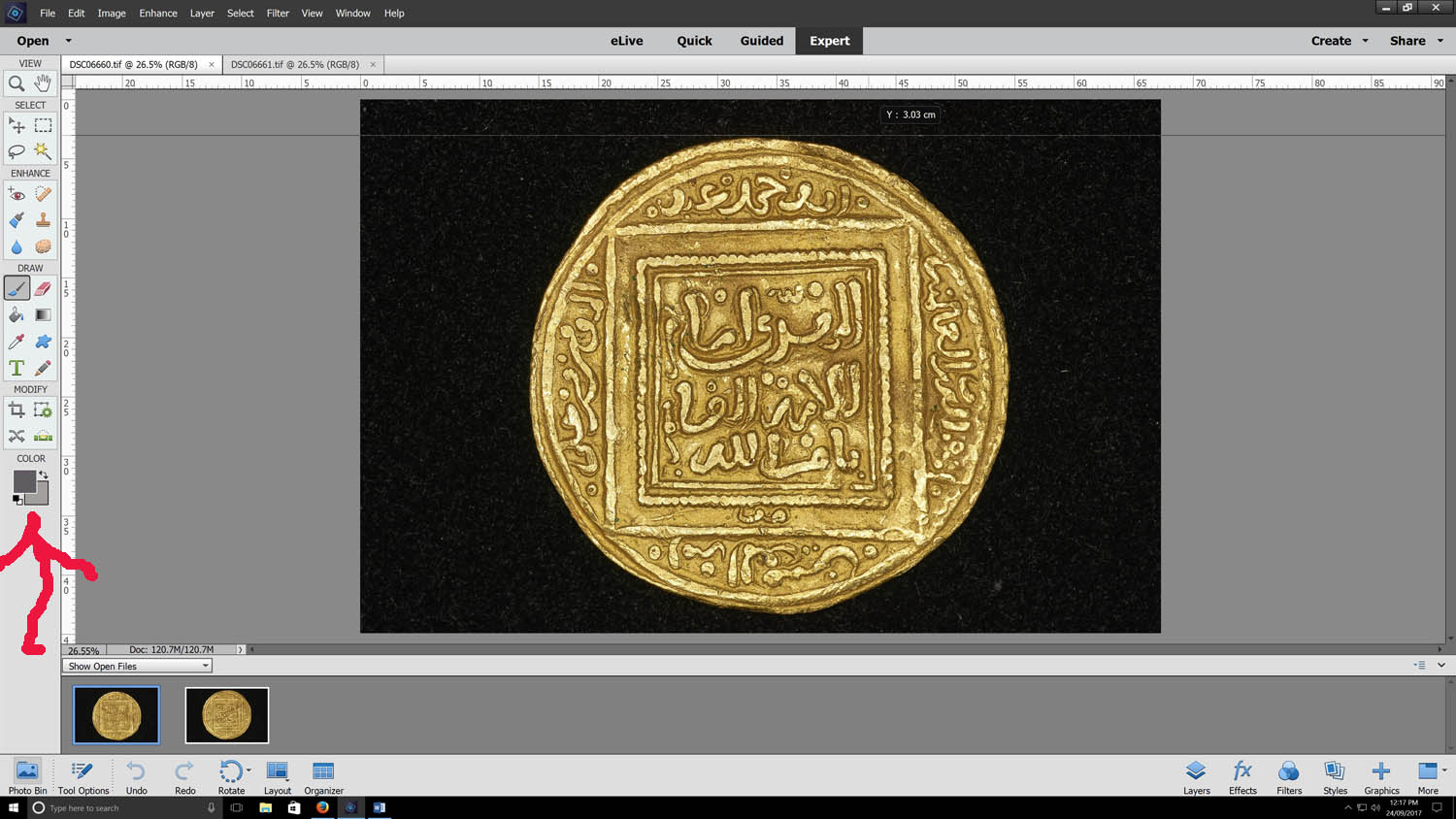Select the Color Picker eyedropper tool
The height and width of the screenshot is (819, 1456).
point(17,342)
